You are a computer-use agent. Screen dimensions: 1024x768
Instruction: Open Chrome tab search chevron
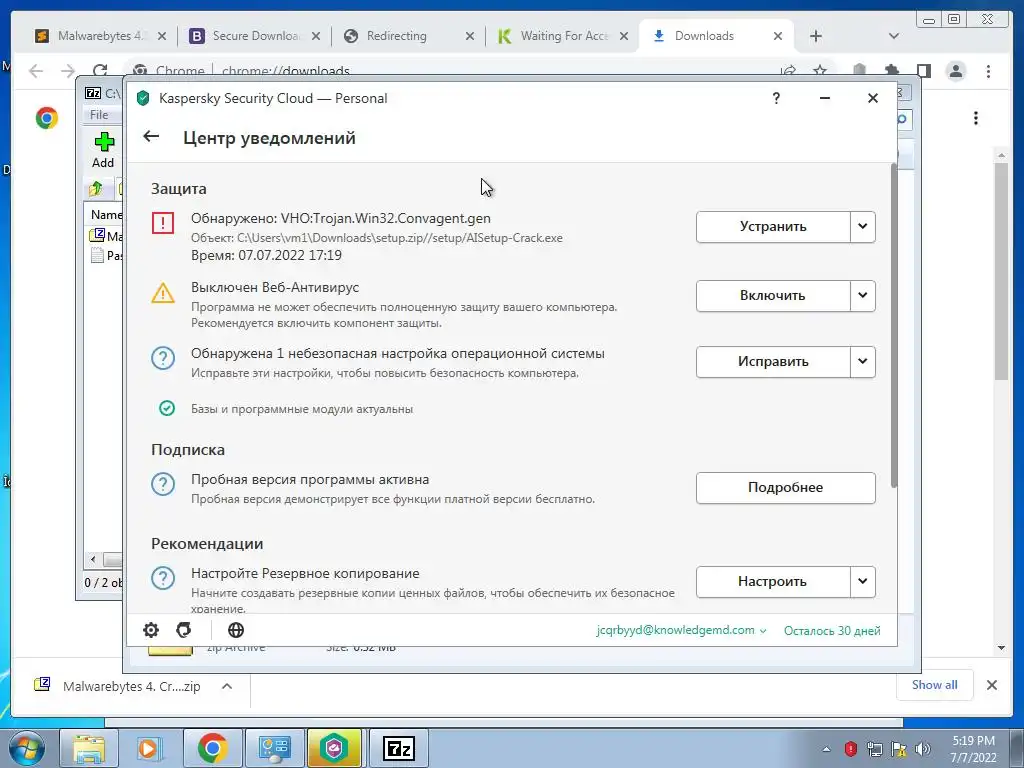point(893,36)
